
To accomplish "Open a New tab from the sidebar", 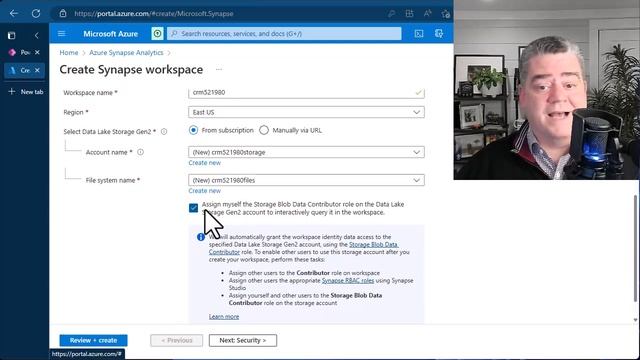I will (x=25, y=92).
